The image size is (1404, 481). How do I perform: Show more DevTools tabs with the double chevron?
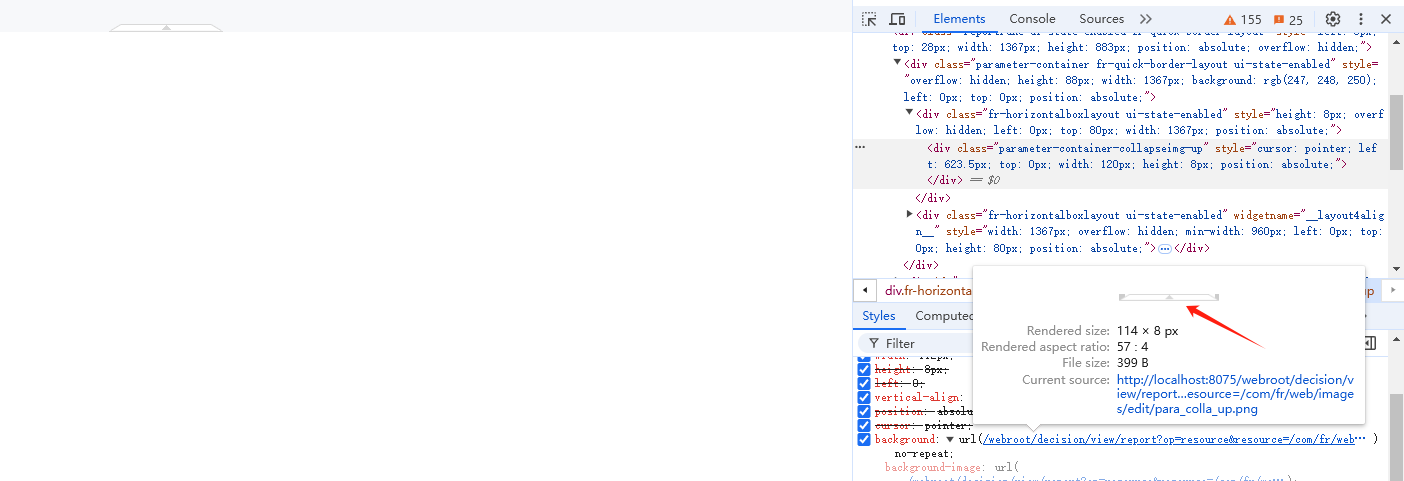[1146, 19]
